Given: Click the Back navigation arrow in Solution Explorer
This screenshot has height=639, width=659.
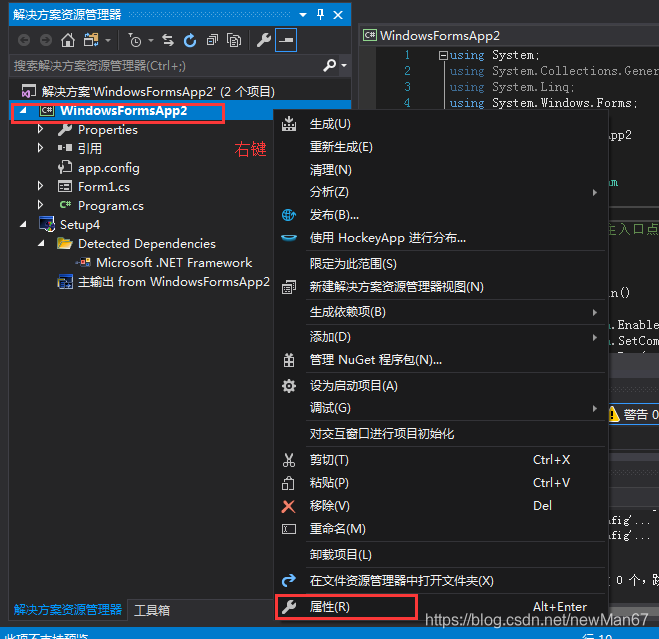Looking at the screenshot, I should click(x=24, y=40).
